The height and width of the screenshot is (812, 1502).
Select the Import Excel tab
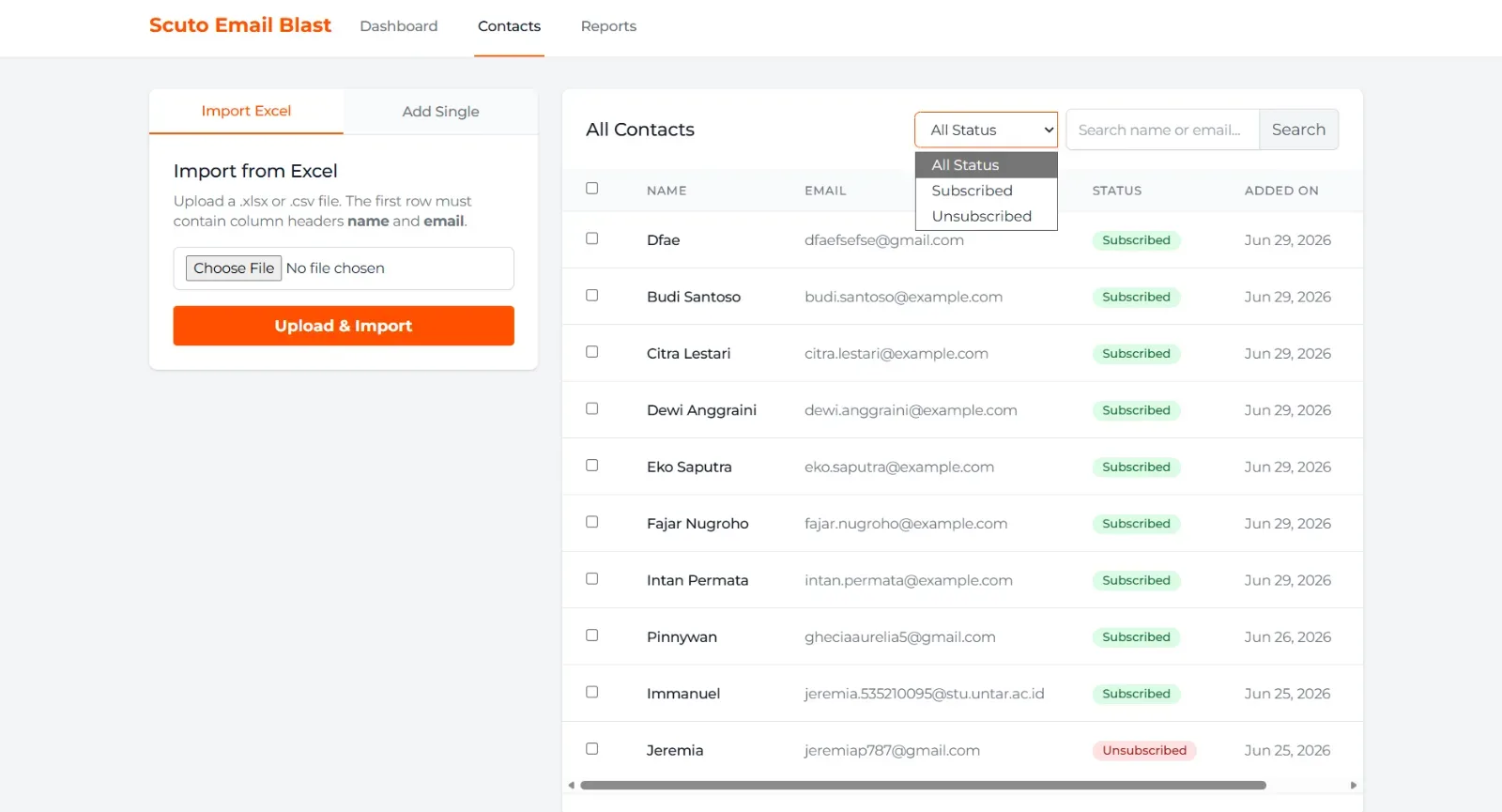246,111
